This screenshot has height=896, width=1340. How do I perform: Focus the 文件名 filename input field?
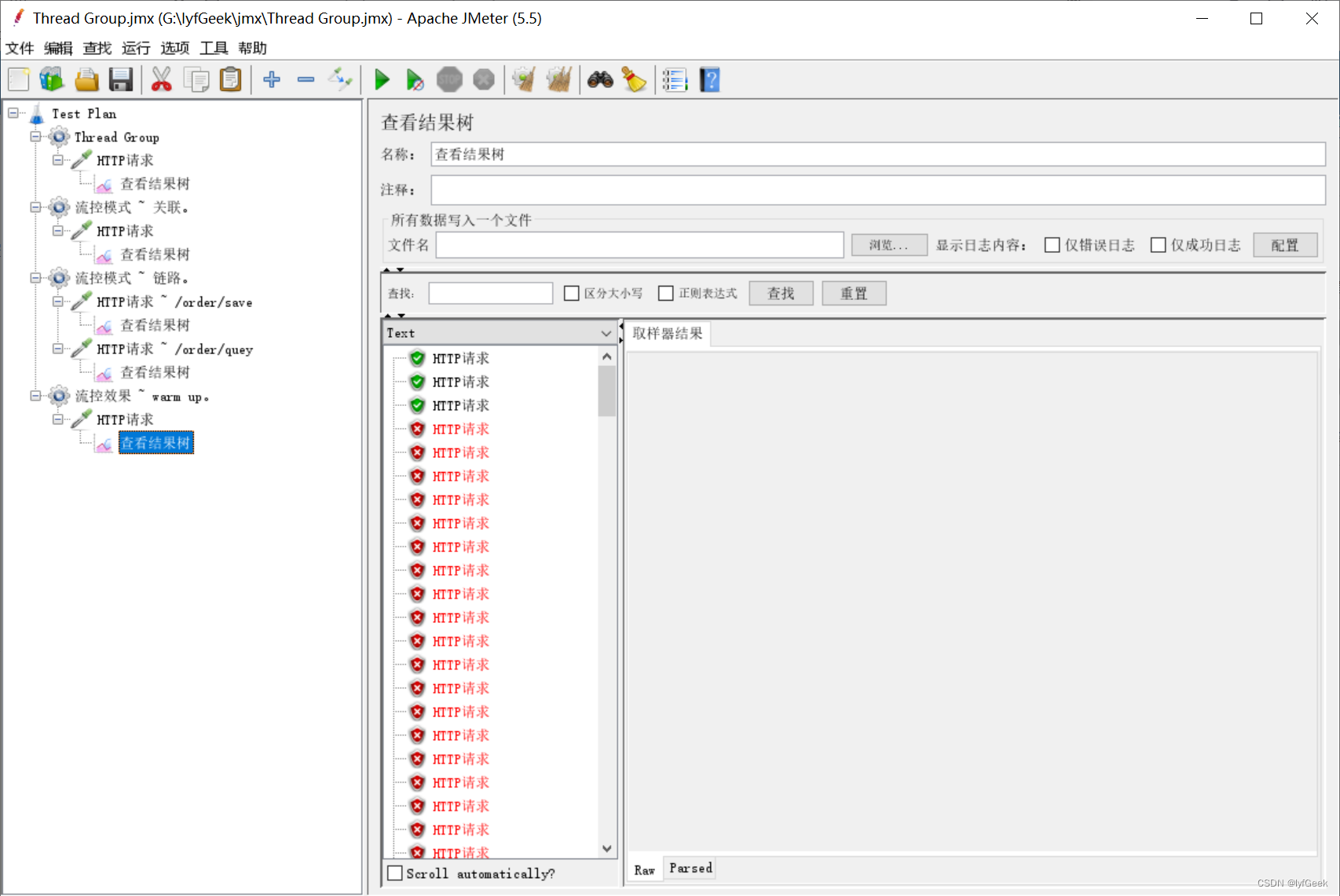point(640,245)
